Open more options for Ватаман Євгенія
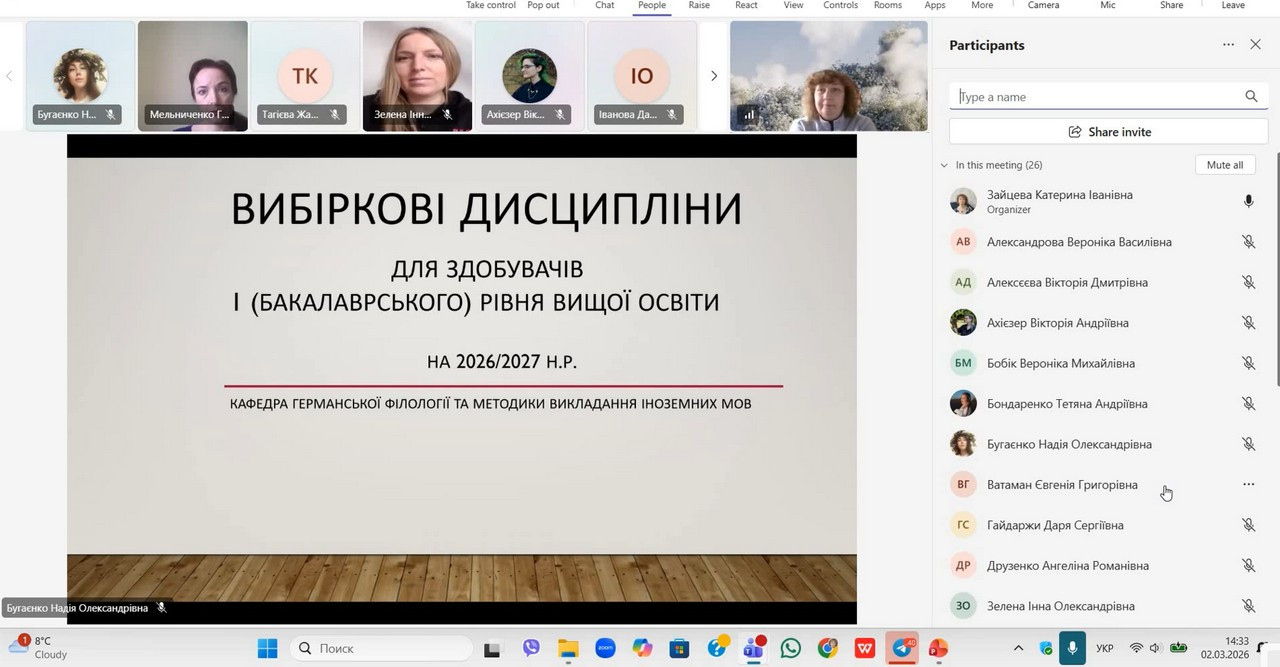This screenshot has width=1280, height=667. coord(1248,485)
